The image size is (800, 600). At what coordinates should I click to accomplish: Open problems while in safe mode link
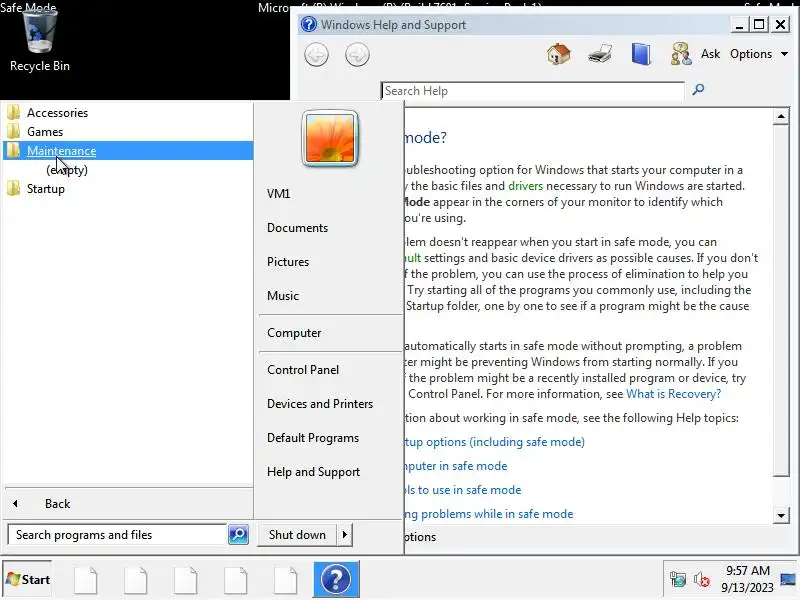click(x=489, y=514)
